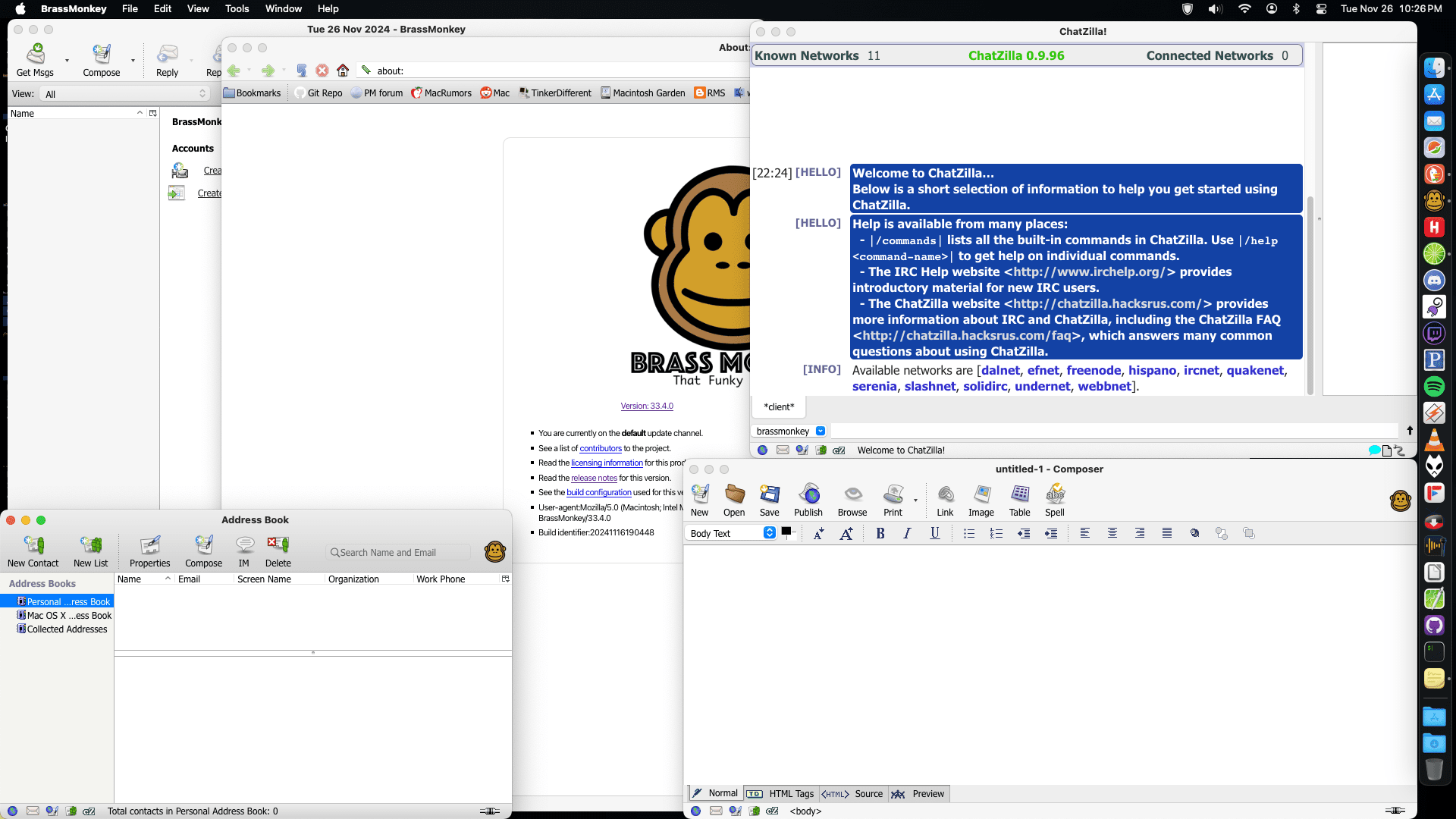Viewport: 1456px width, 819px height.
Task: Switch to the HTML Tags tab in Composer
Action: click(781, 794)
